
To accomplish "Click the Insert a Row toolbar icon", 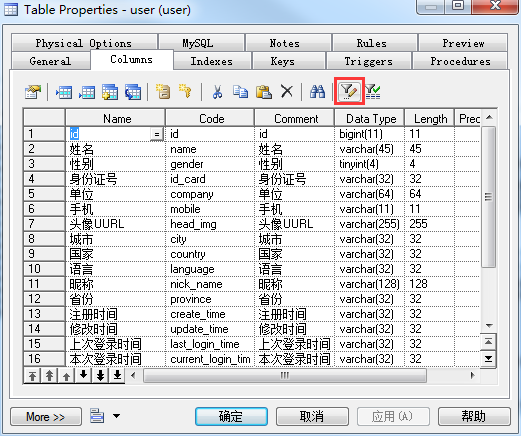I will pyautogui.click(x=64, y=92).
